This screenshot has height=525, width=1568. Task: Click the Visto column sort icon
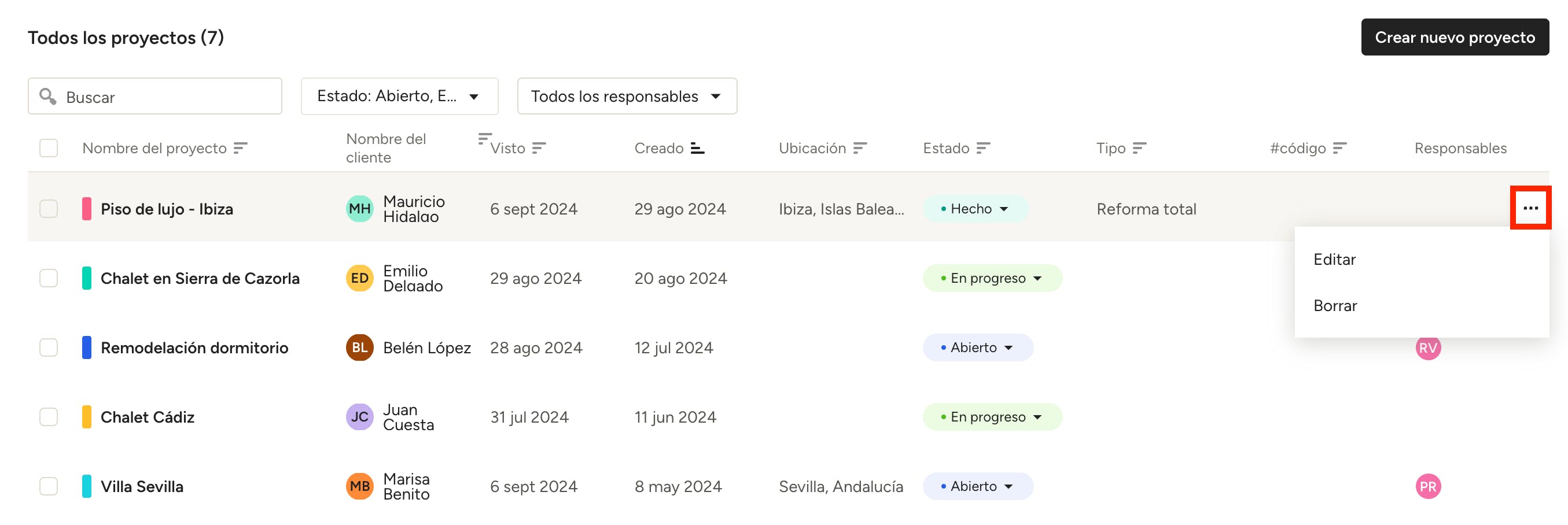(539, 148)
